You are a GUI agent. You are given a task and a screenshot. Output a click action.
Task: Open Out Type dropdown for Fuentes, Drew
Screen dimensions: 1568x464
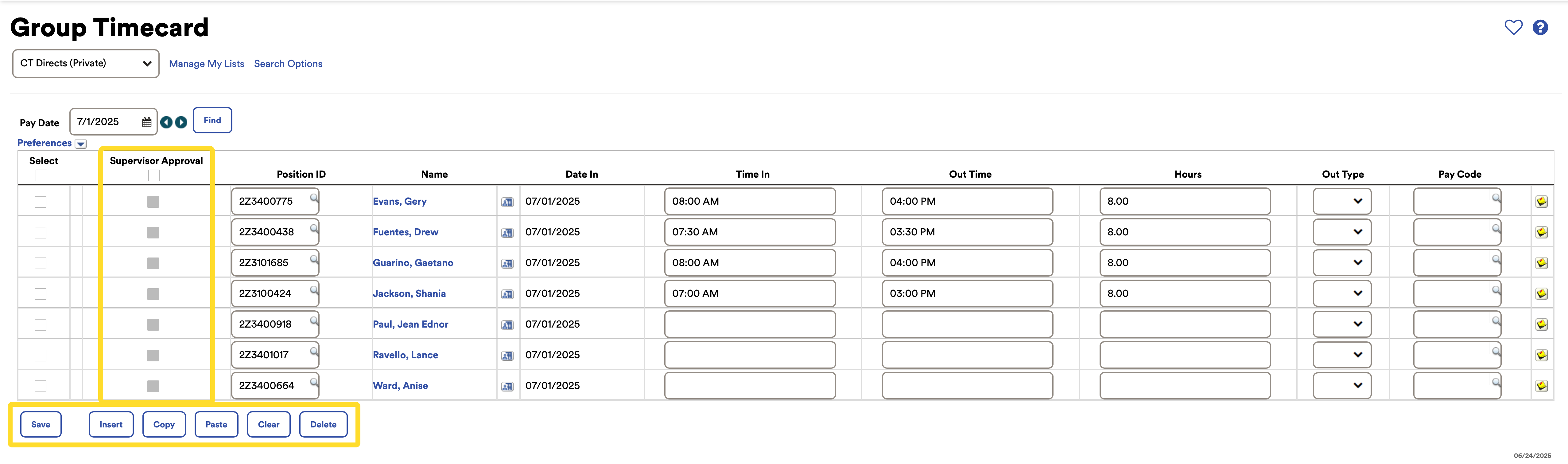click(1341, 232)
